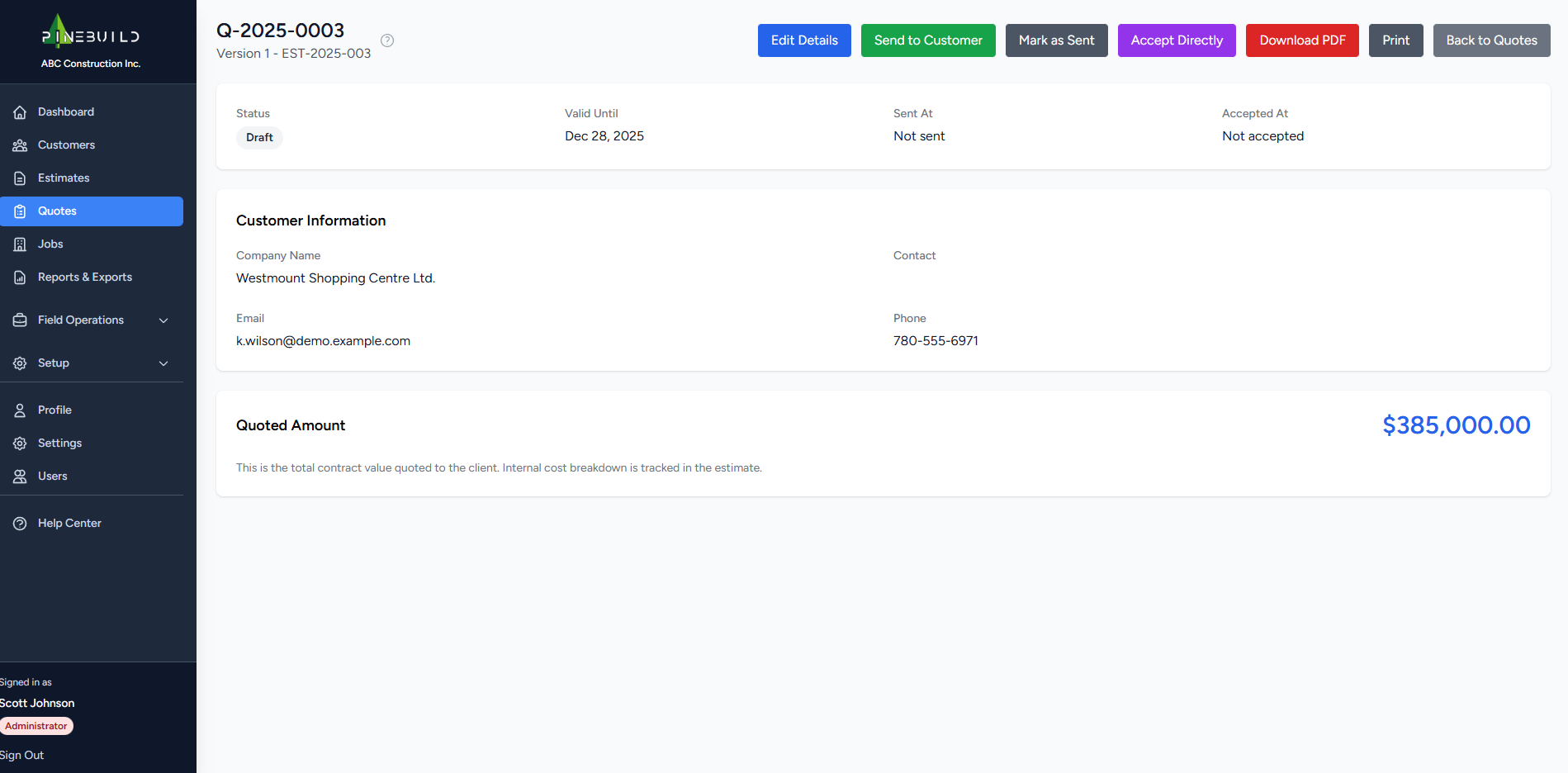Click the Estimates document icon
Viewport: 1568px width, 773px height.
pyautogui.click(x=20, y=178)
